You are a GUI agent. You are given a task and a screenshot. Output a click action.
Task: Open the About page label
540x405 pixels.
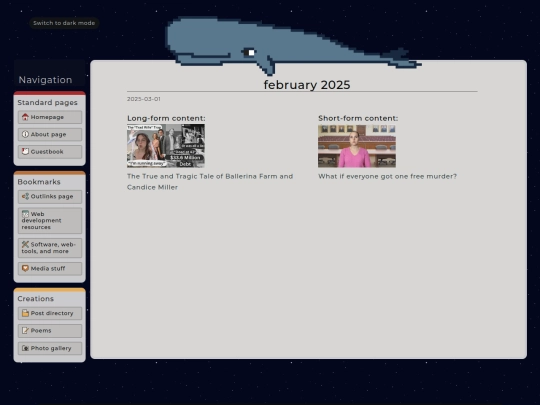coord(48,134)
